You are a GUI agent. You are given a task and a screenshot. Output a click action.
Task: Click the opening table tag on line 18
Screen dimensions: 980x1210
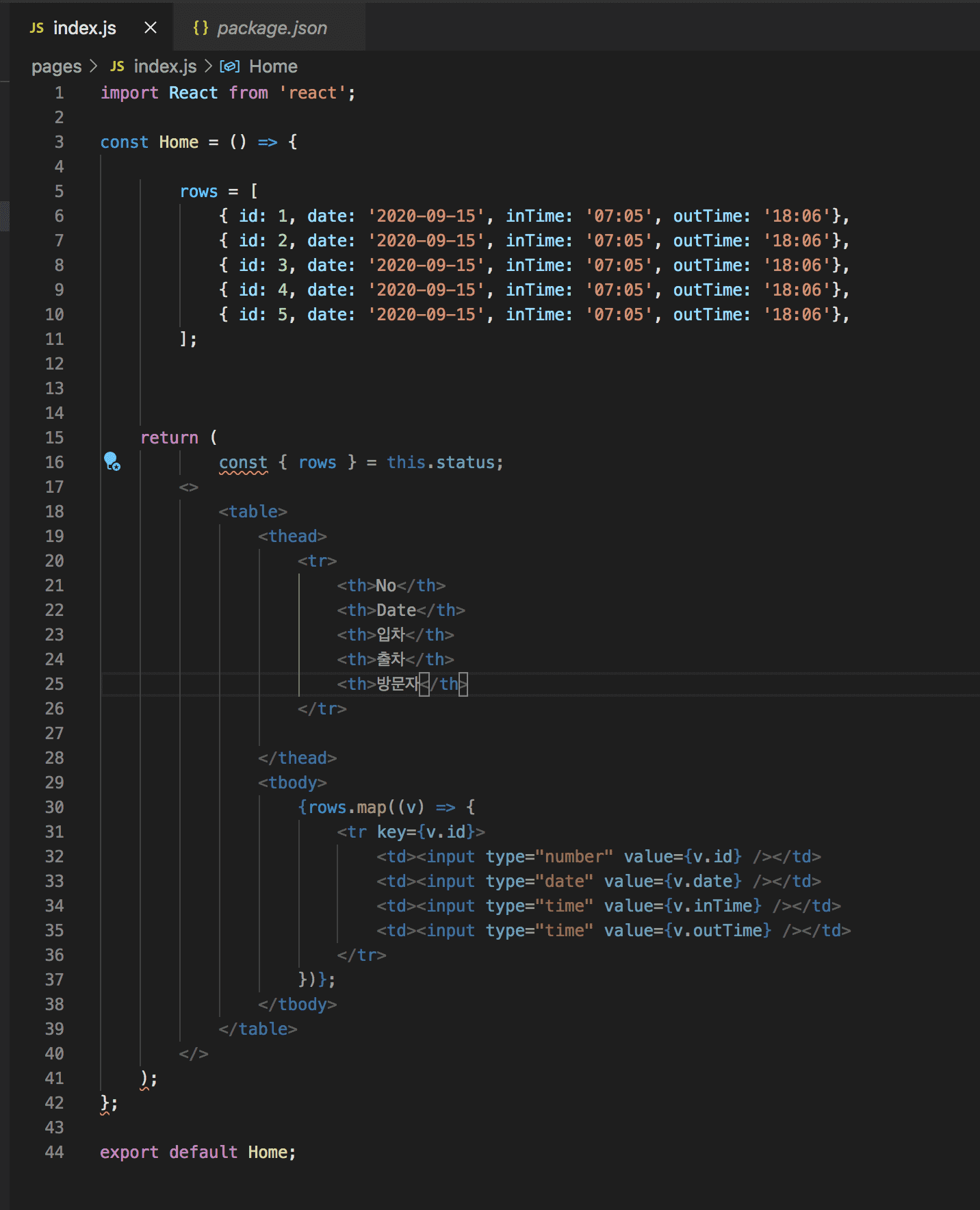click(253, 512)
